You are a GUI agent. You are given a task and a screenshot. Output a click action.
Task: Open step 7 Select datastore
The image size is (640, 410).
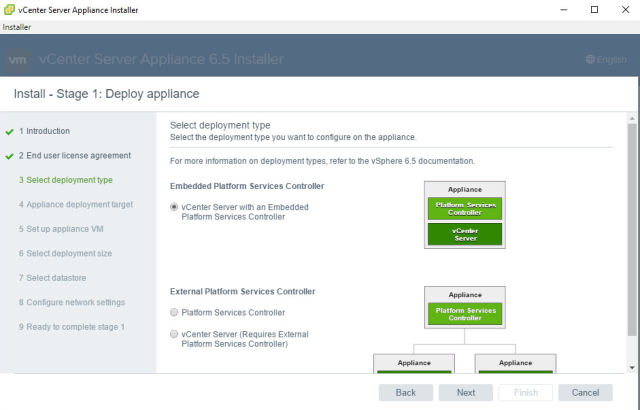click(52, 278)
